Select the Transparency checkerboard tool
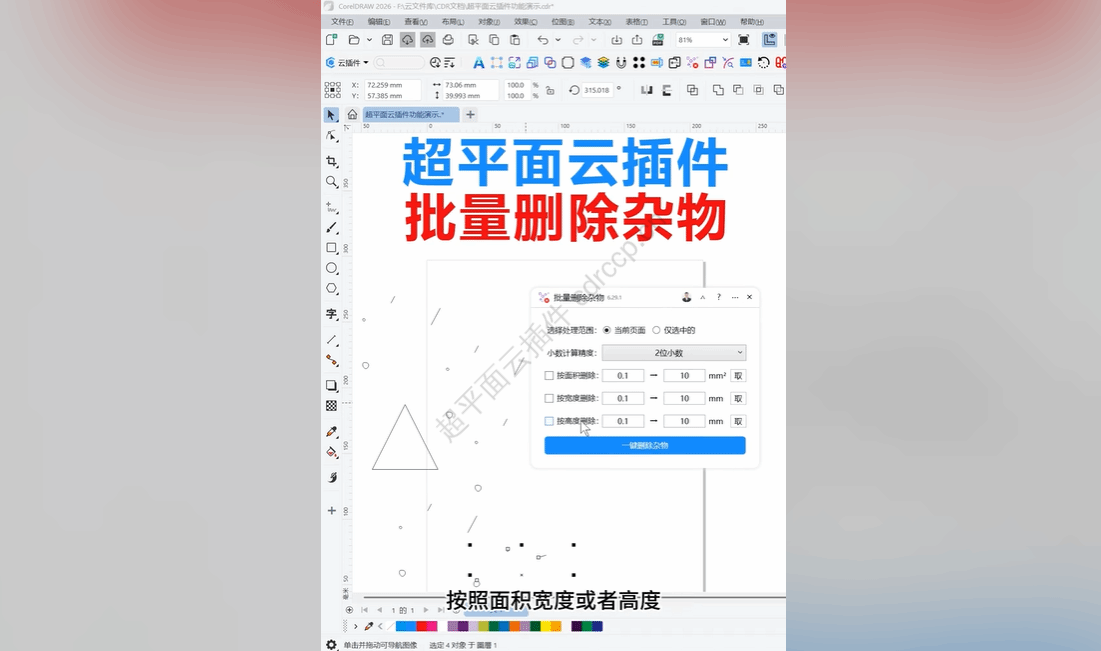 click(331, 406)
